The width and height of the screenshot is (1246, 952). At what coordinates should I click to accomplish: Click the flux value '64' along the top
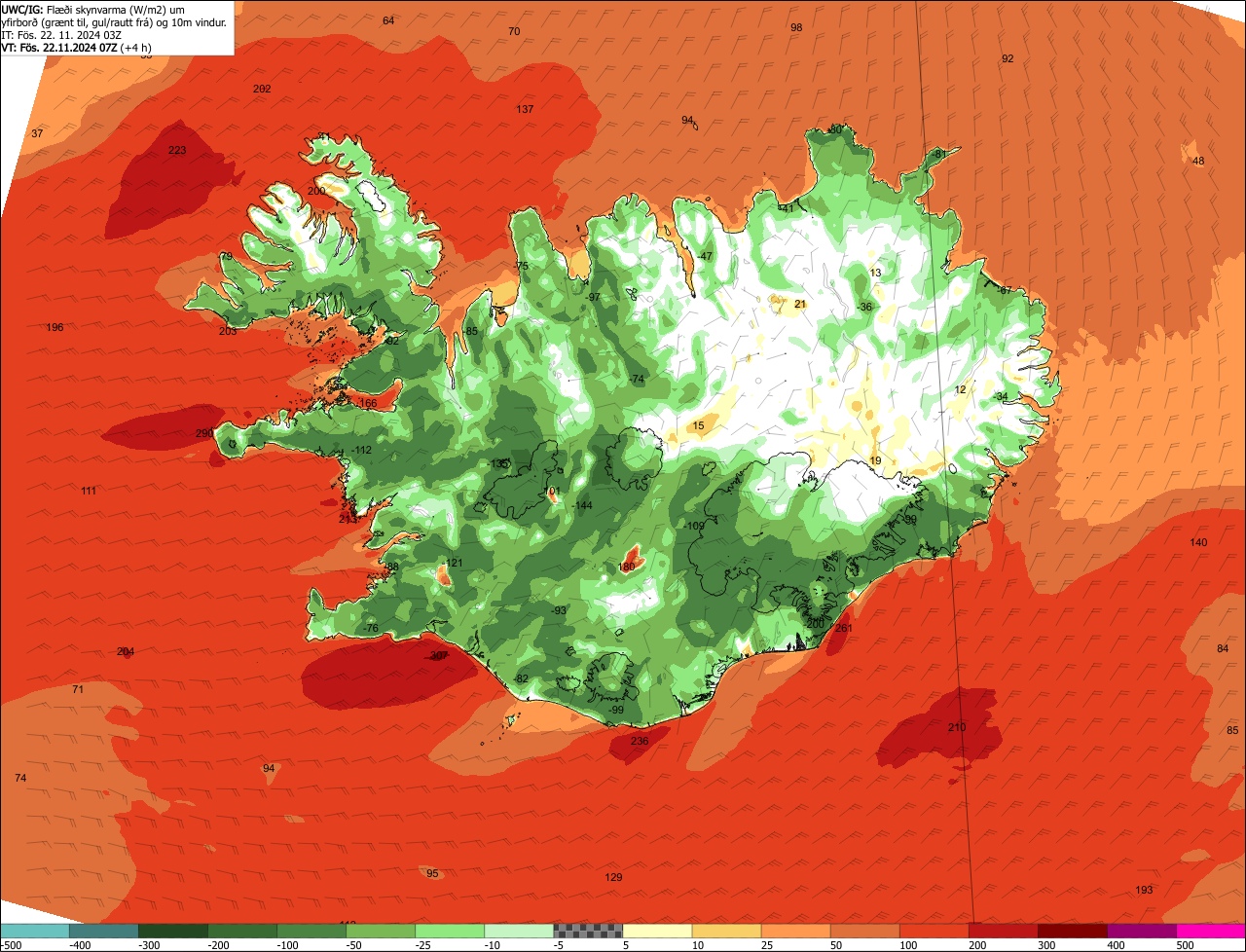tap(388, 21)
